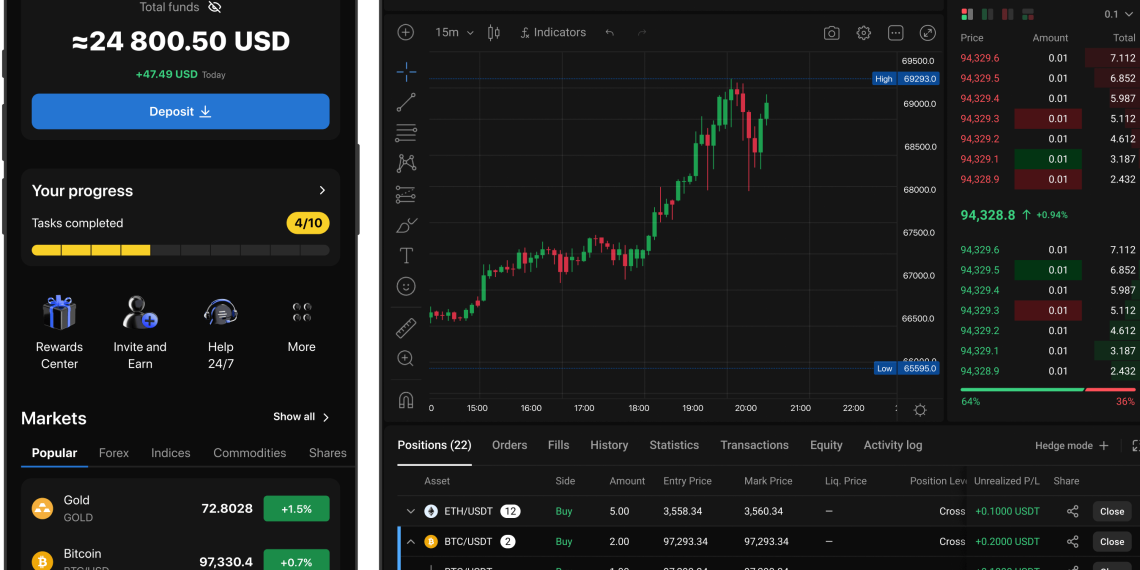Switch to the Statistics tab

coord(674,445)
